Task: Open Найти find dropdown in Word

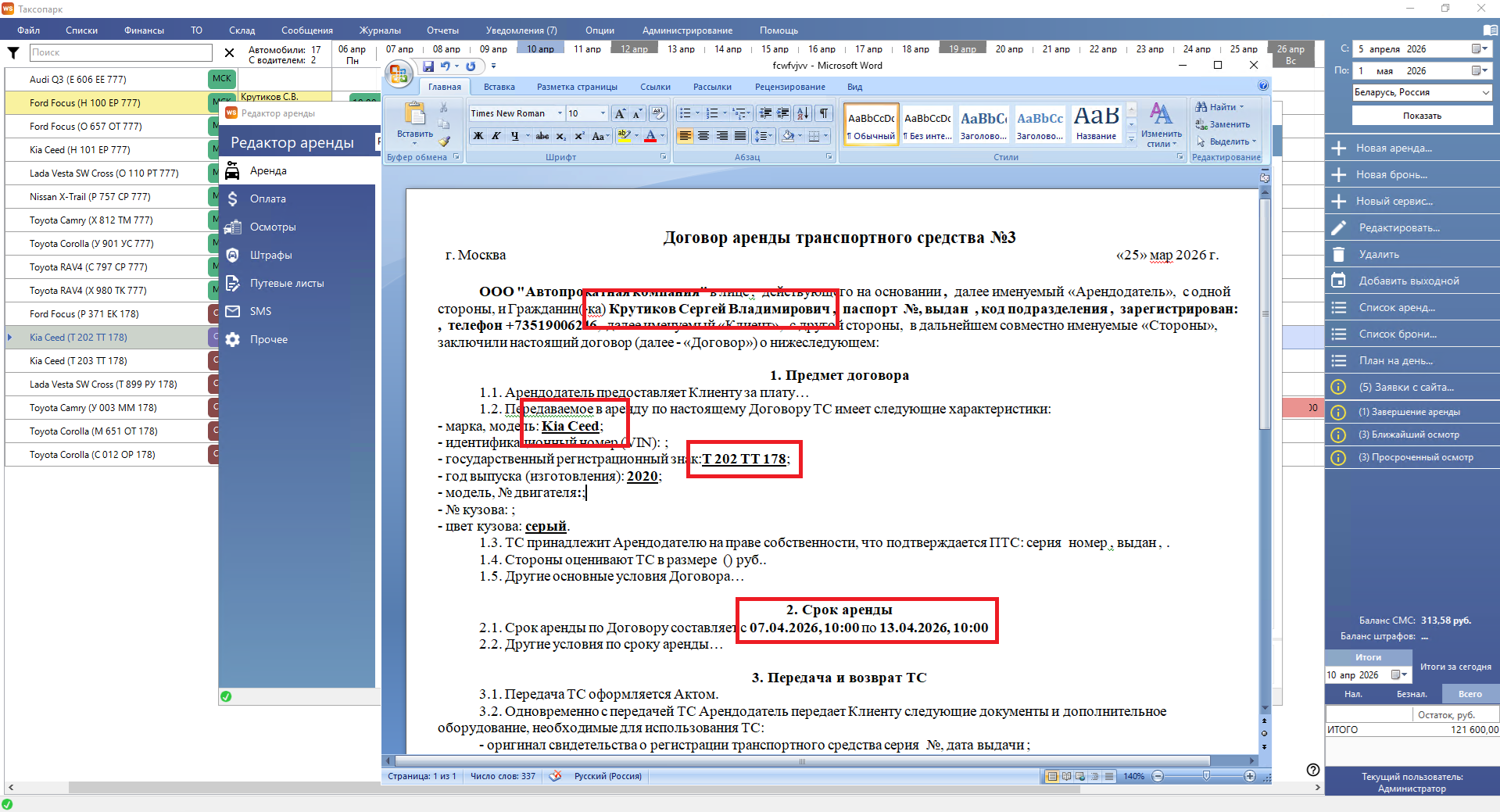Action: point(1219,107)
